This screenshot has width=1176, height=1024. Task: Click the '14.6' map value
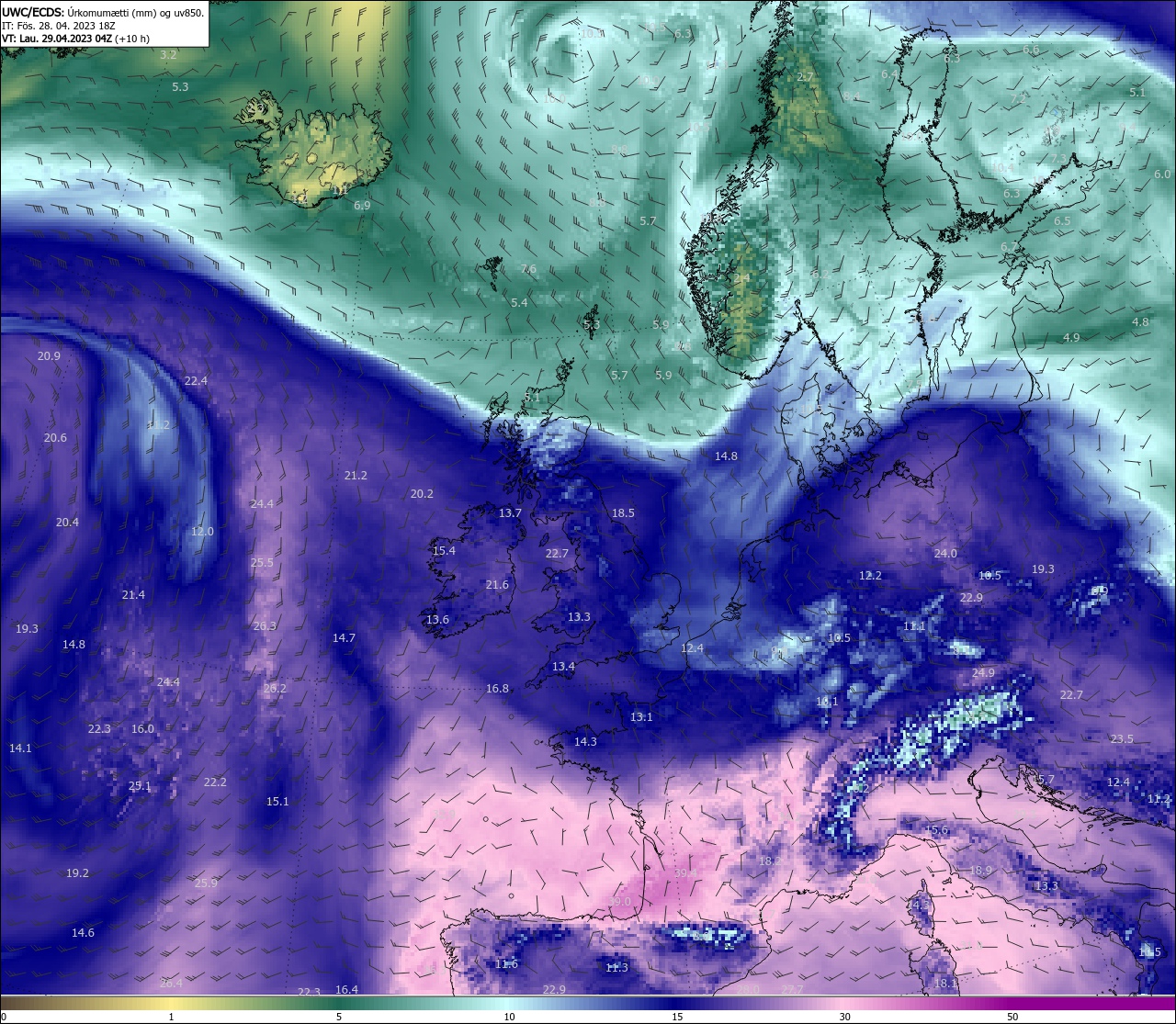[x=83, y=933]
